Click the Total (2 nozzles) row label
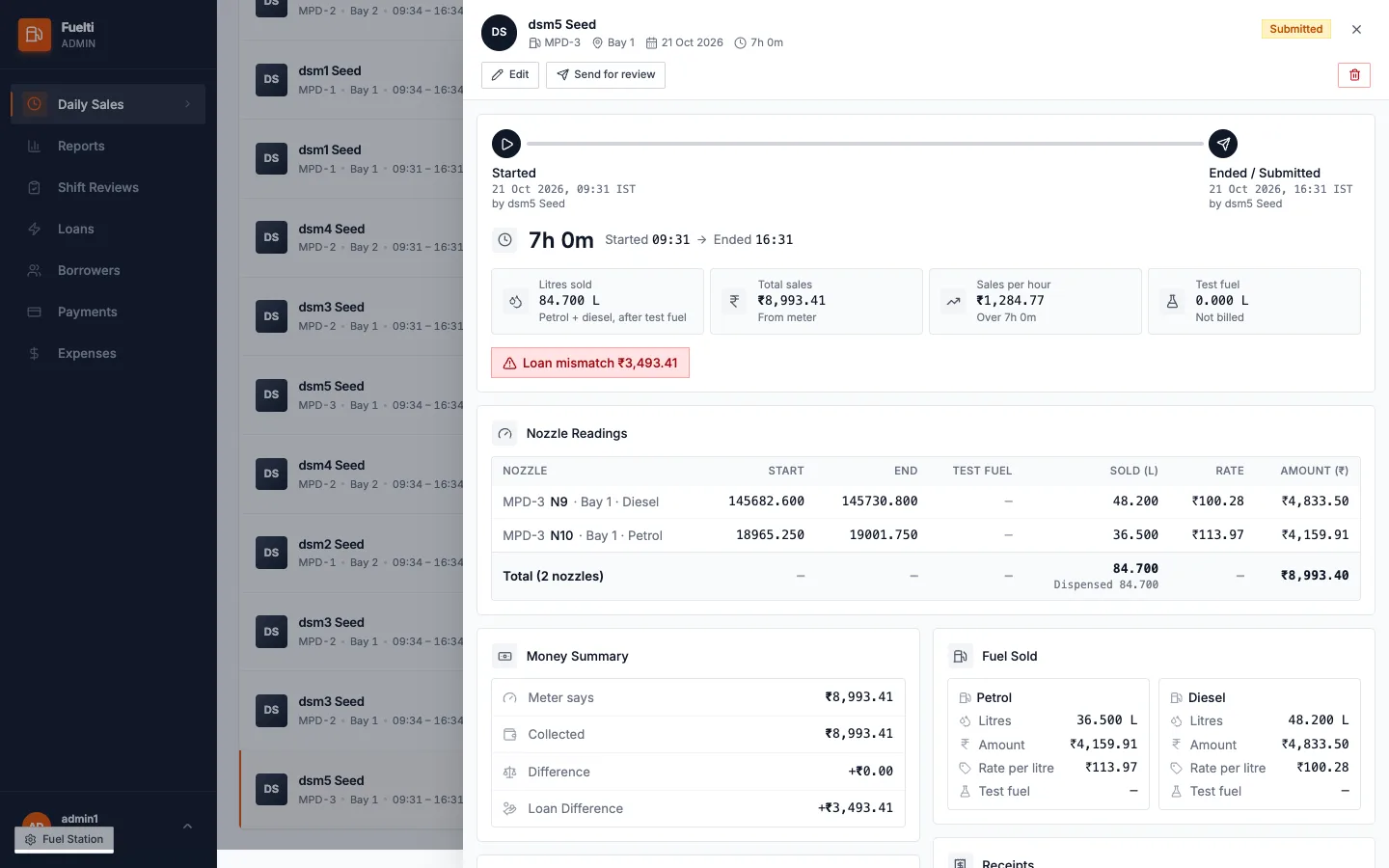 (x=553, y=577)
